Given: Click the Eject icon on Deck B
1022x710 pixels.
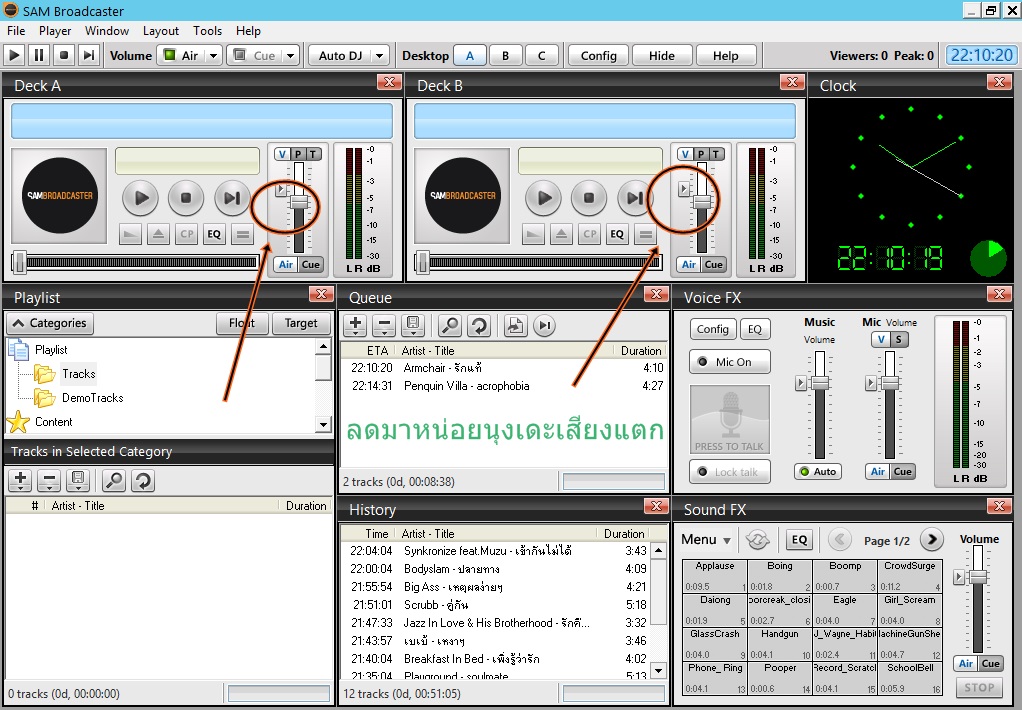Looking at the screenshot, I should pos(561,234).
